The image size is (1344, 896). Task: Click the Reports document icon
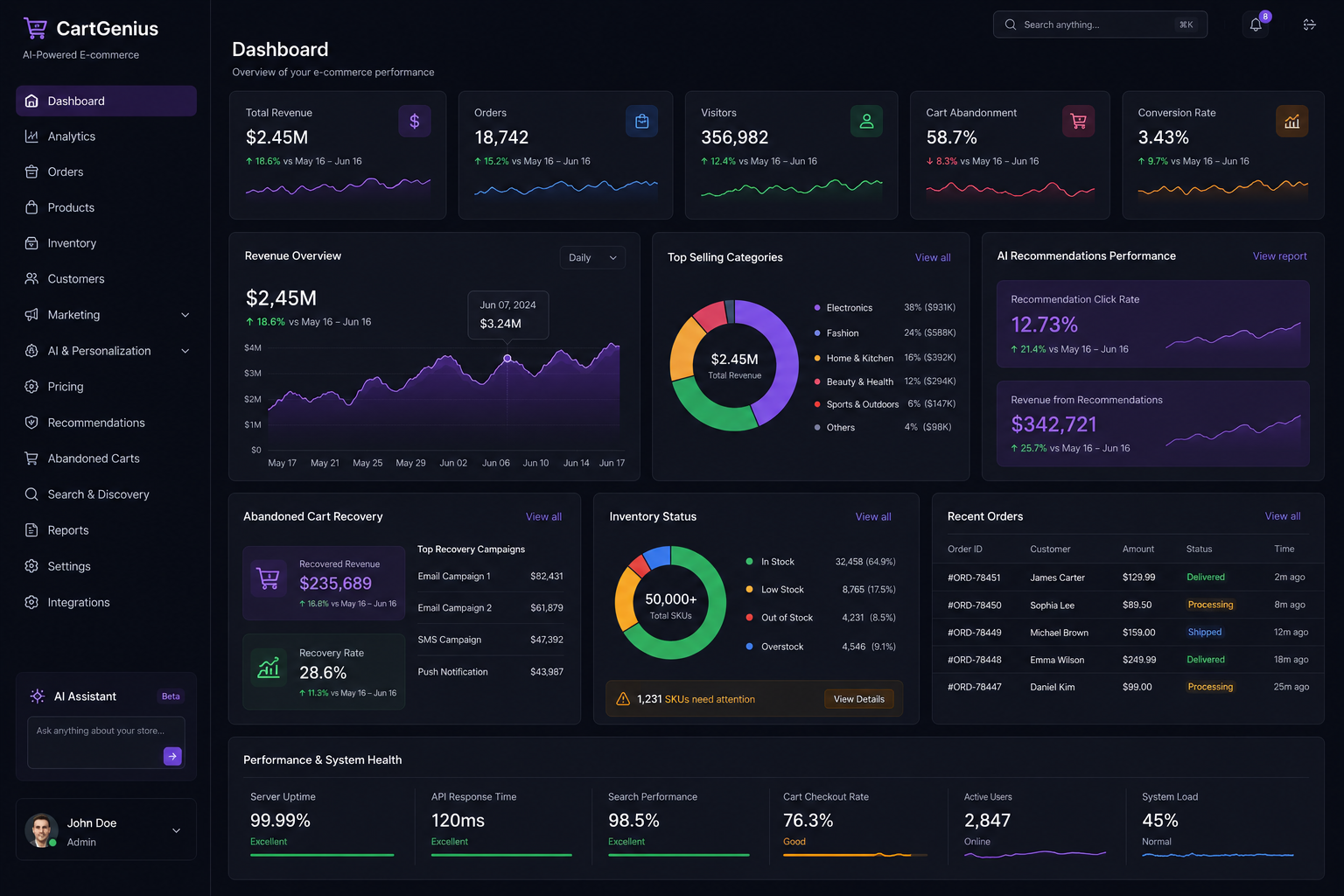(x=31, y=530)
